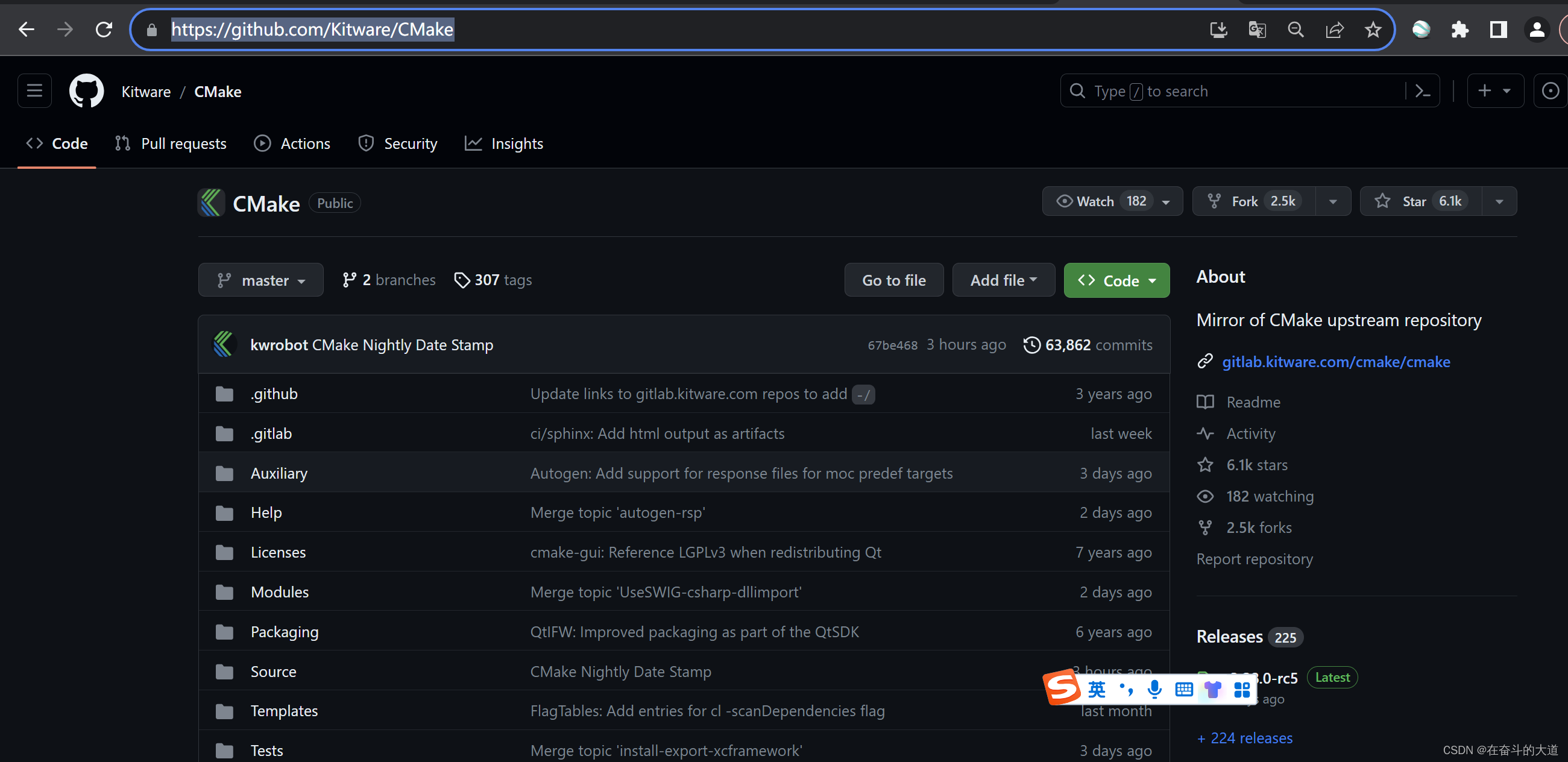Expand the master branch dropdown
Screen dimensions: 1568x762
(260, 280)
